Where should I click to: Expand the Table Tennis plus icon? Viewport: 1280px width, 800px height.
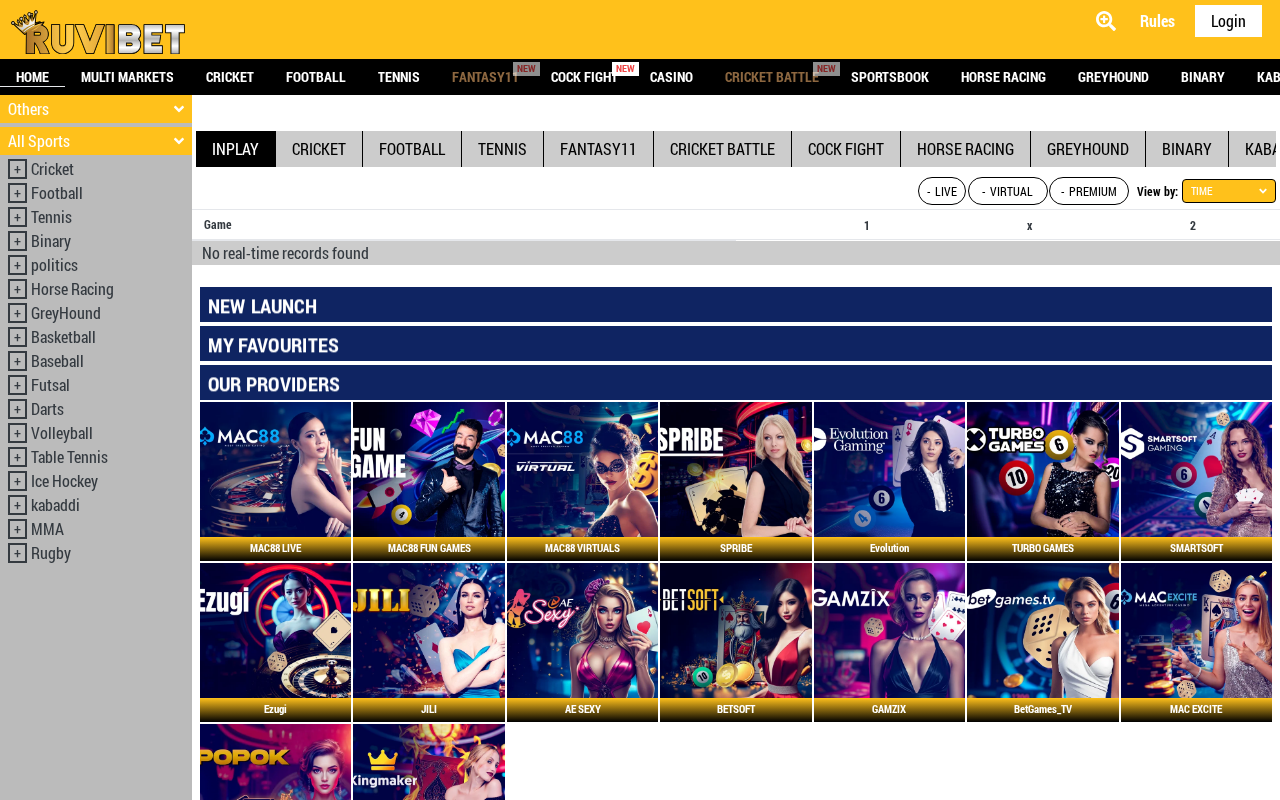coord(17,457)
